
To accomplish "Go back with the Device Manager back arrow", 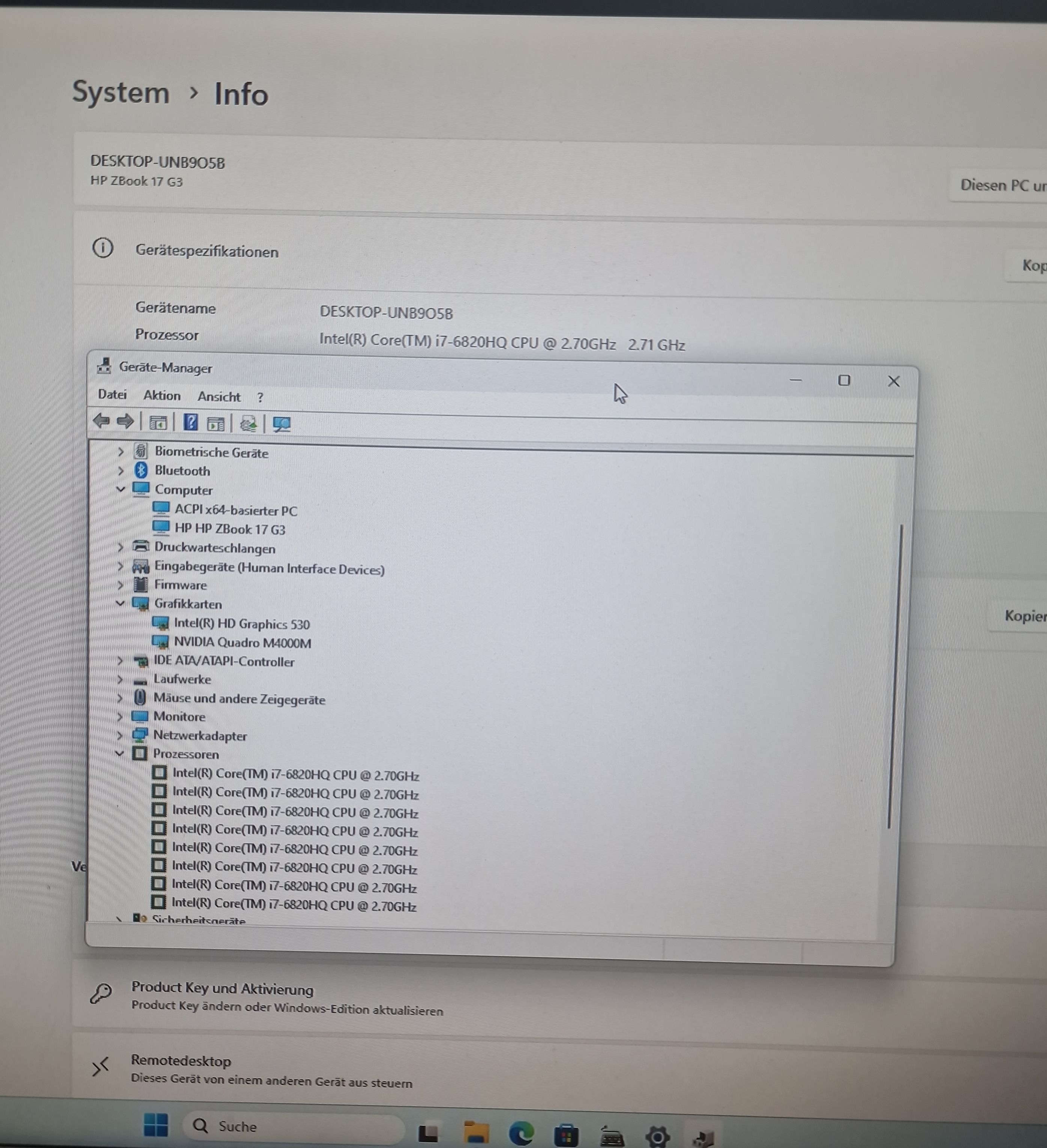I will pyautogui.click(x=101, y=421).
